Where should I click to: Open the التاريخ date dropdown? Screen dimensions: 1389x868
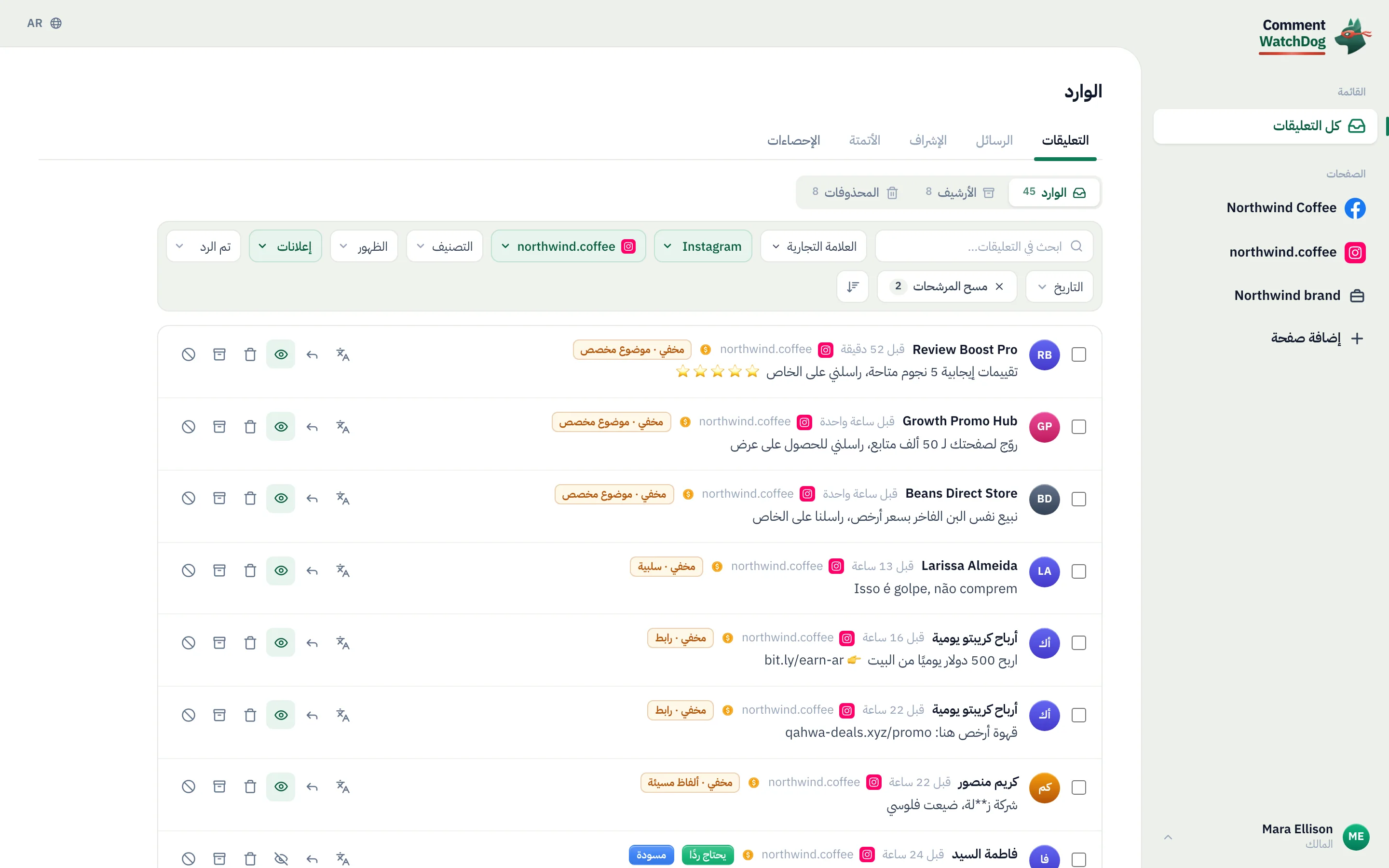click(1060, 286)
